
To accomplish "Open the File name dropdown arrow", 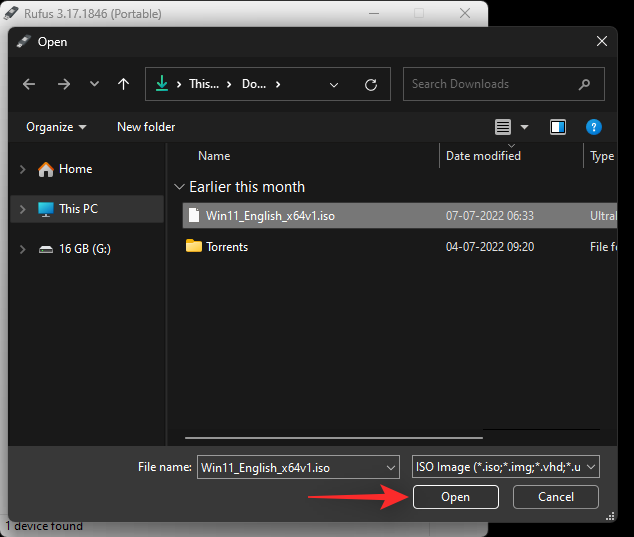I will pyautogui.click(x=391, y=468).
